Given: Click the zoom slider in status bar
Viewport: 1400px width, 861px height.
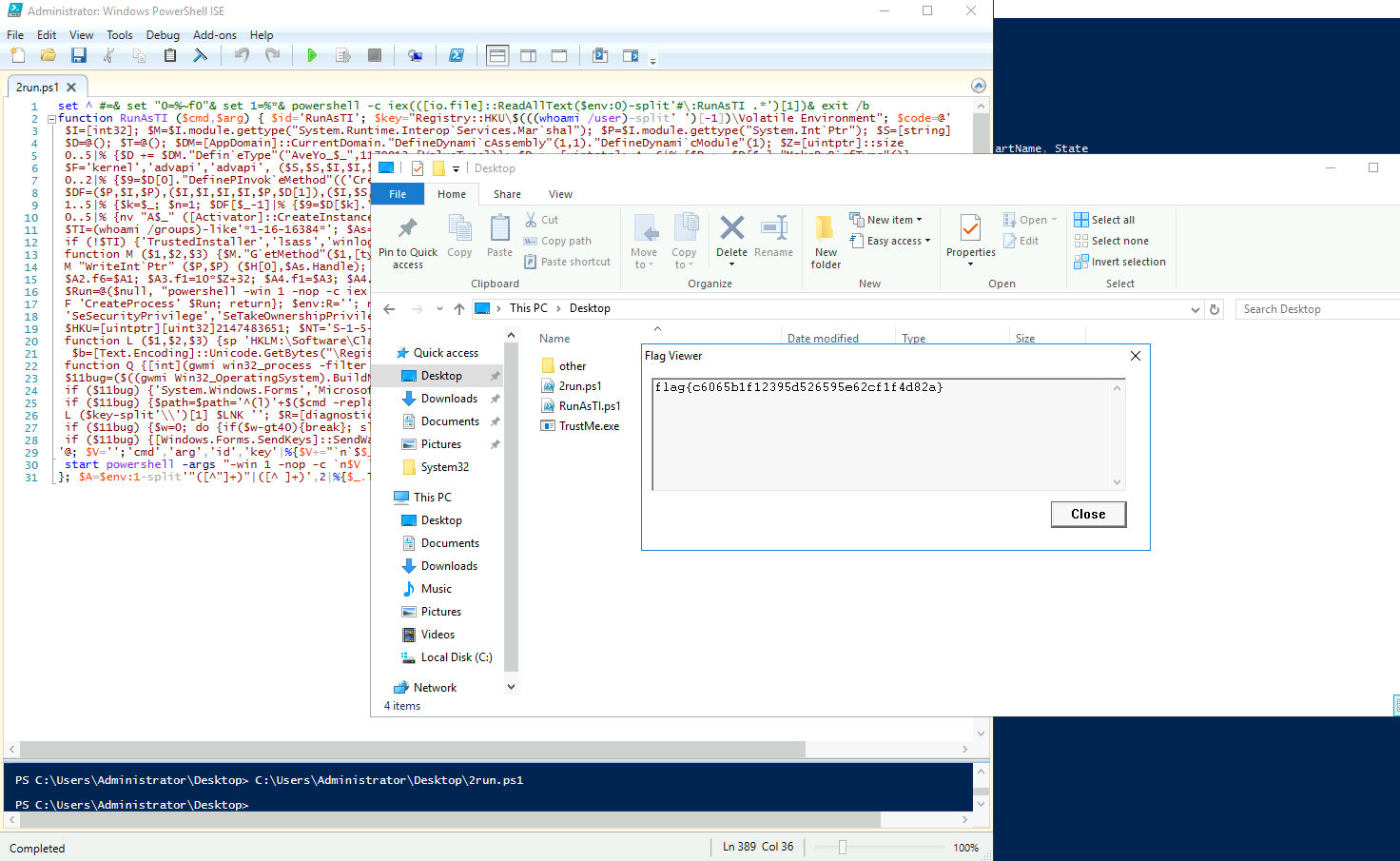Looking at the screenshot, I should pyautogui.click(x=843, y=847).
